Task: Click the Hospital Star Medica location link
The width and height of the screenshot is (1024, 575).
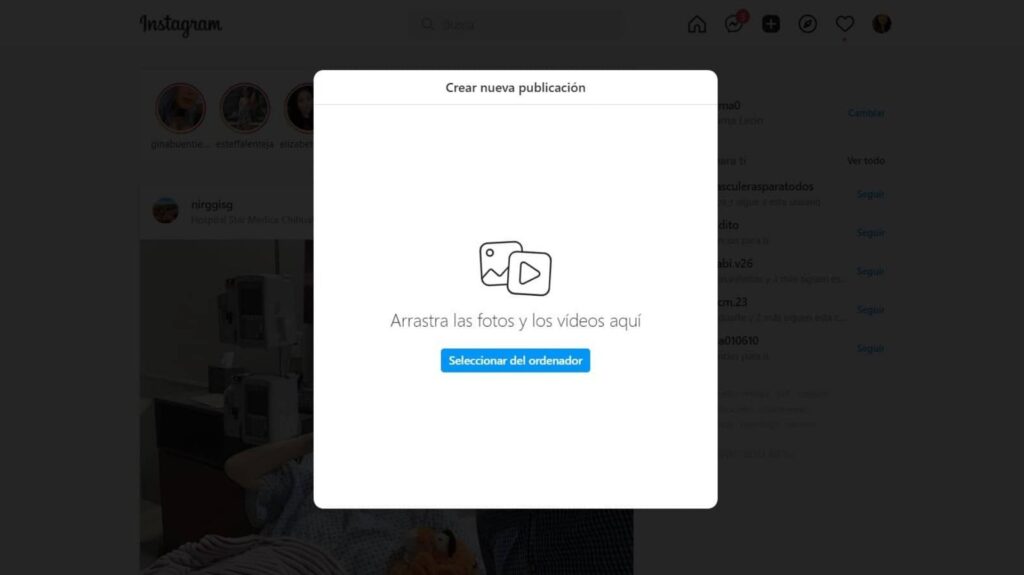Action: click(x=252, y=220)
